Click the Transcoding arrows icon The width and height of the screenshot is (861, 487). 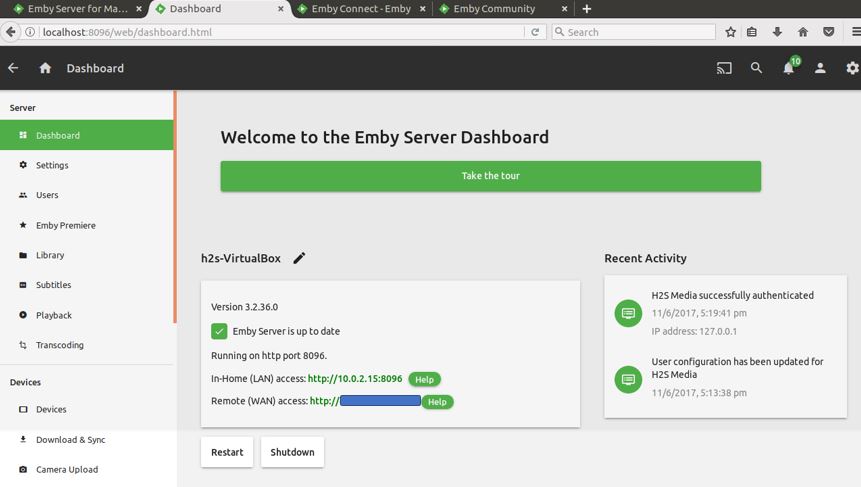[x=23, y=345]
